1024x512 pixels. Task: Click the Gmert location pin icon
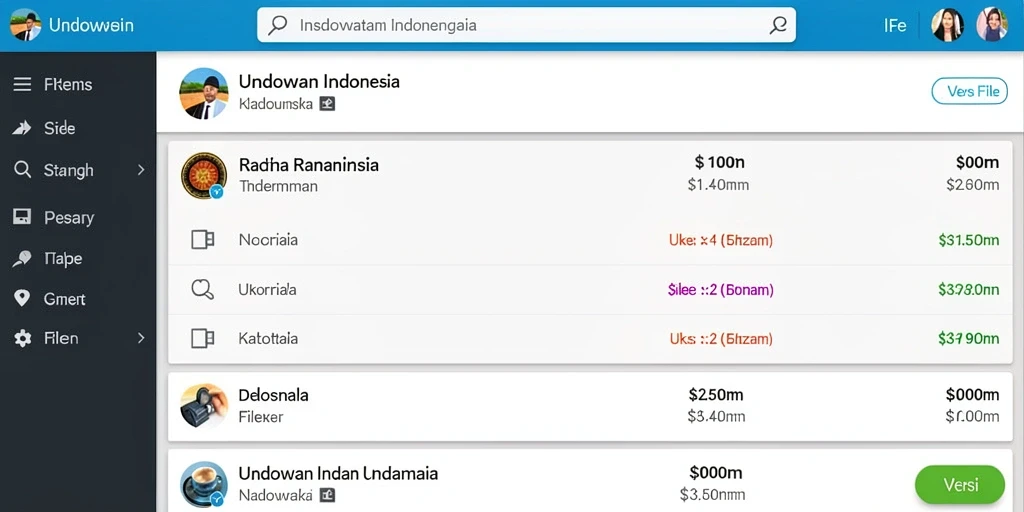[x=22, y=298]
